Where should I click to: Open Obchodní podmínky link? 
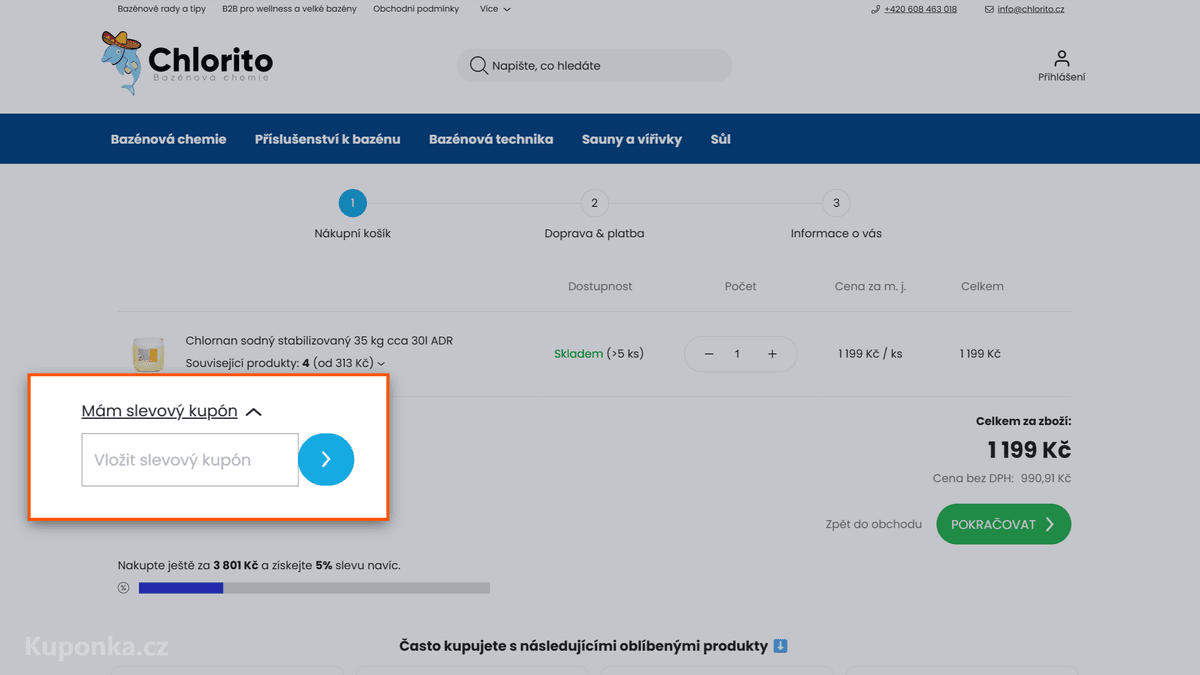click(x=416, y=9)
